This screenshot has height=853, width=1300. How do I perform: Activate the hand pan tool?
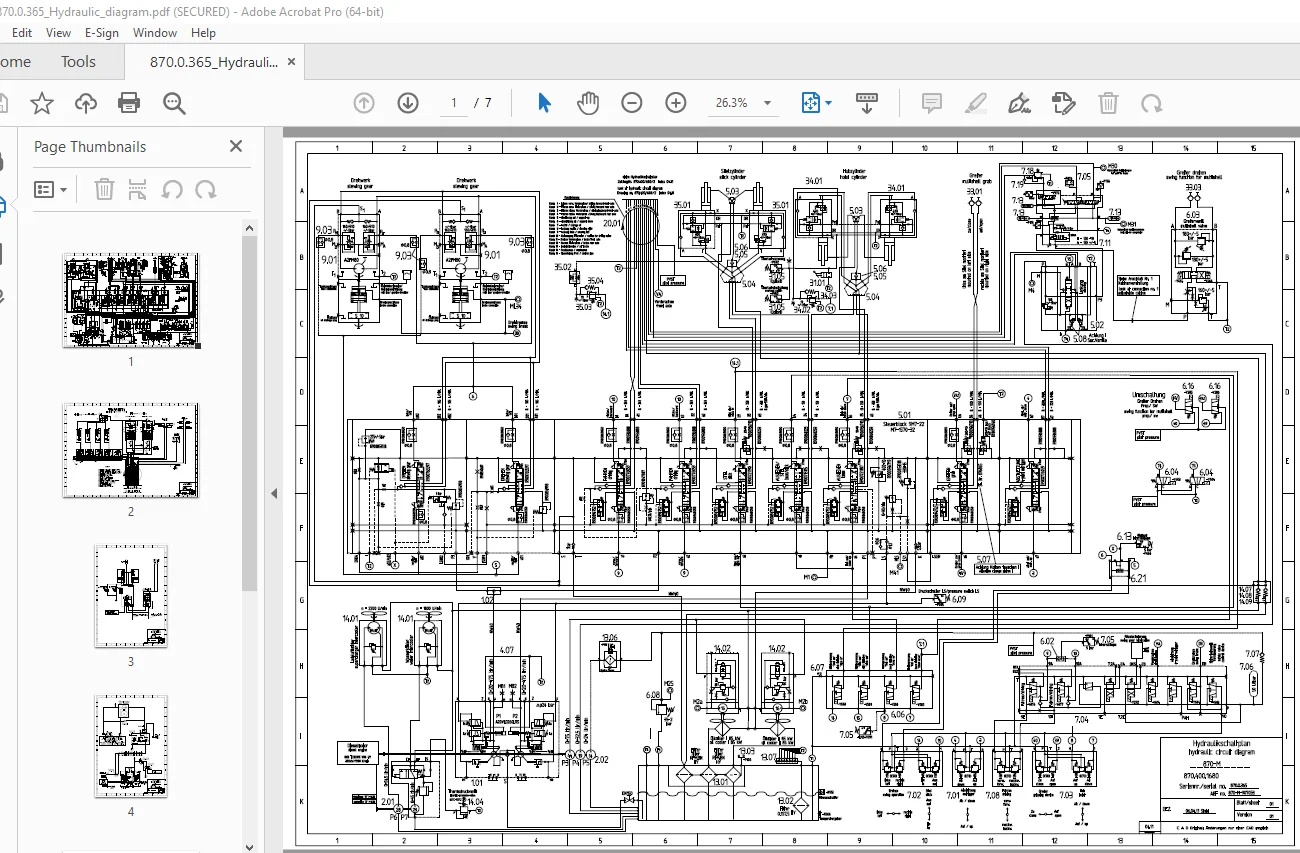[587, 102]
